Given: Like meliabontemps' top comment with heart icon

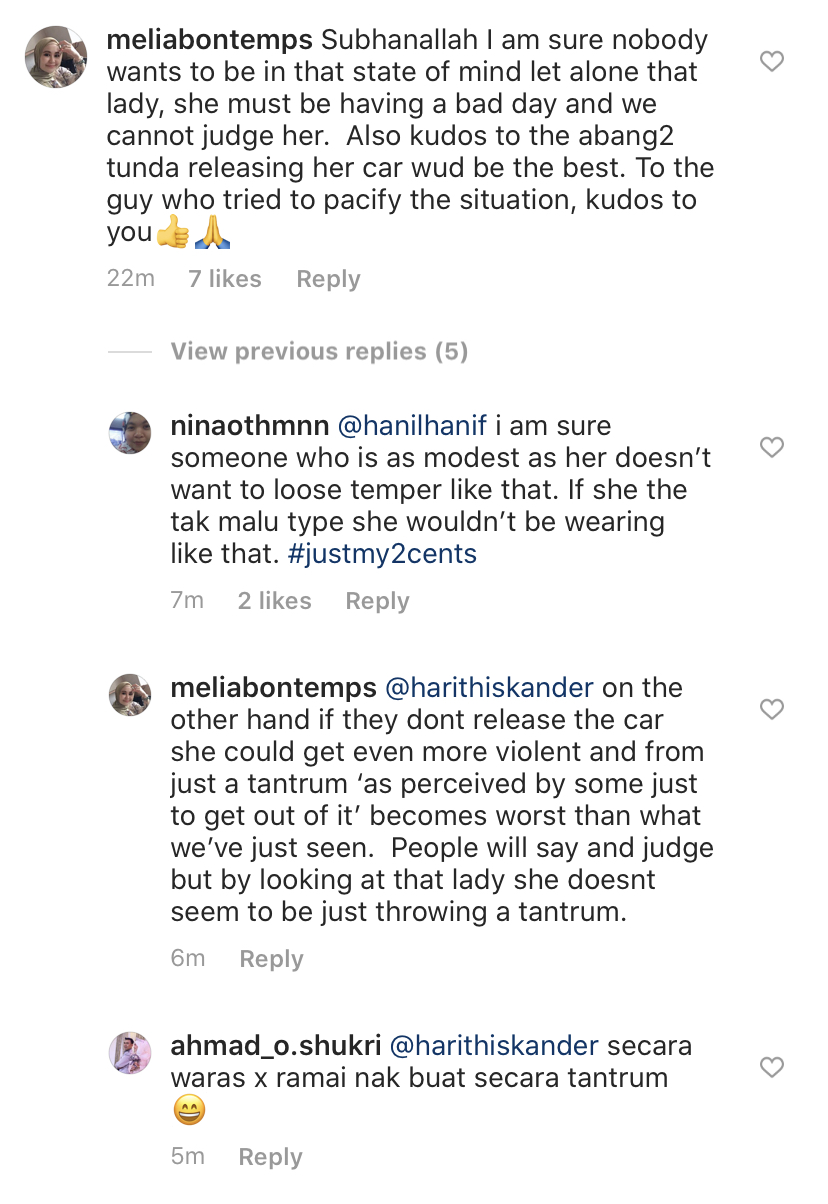Looking at the screenshot, I should click(772, 62).
